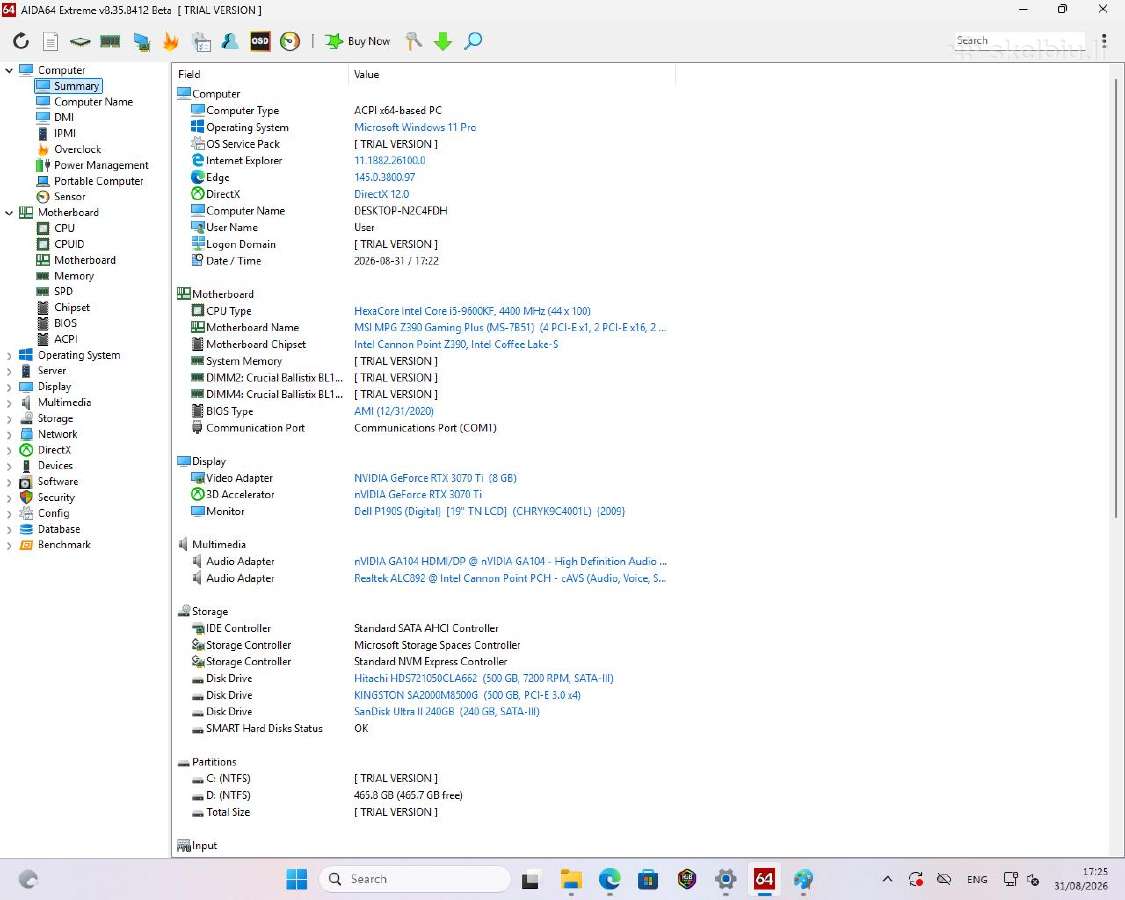Open Microsoft Store from the taskbar
The width and height of the screenshot is (1125, 900).
point(648,879)
